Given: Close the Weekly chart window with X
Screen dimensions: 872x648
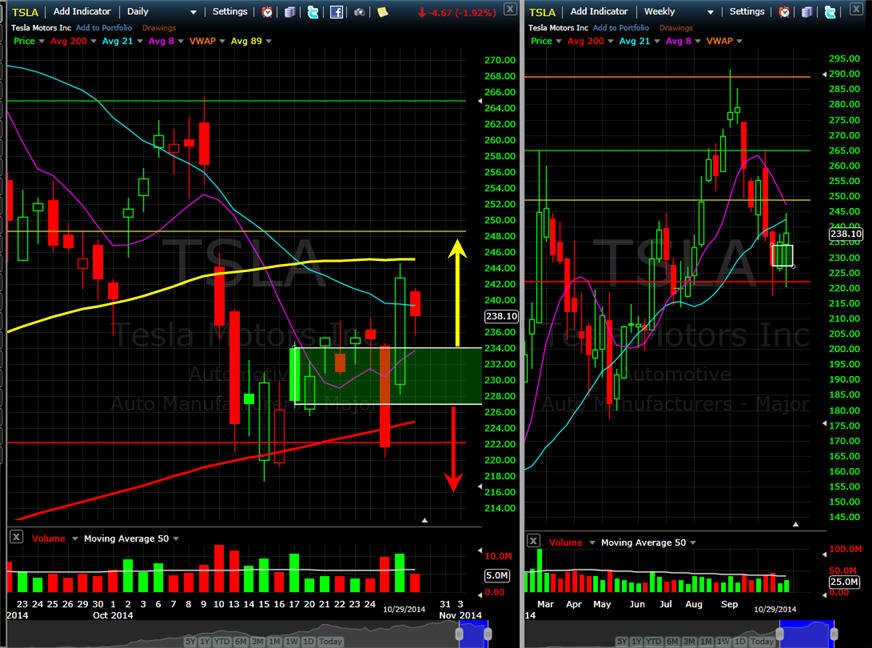Looking at the screenshot, I should pos(856,8).
